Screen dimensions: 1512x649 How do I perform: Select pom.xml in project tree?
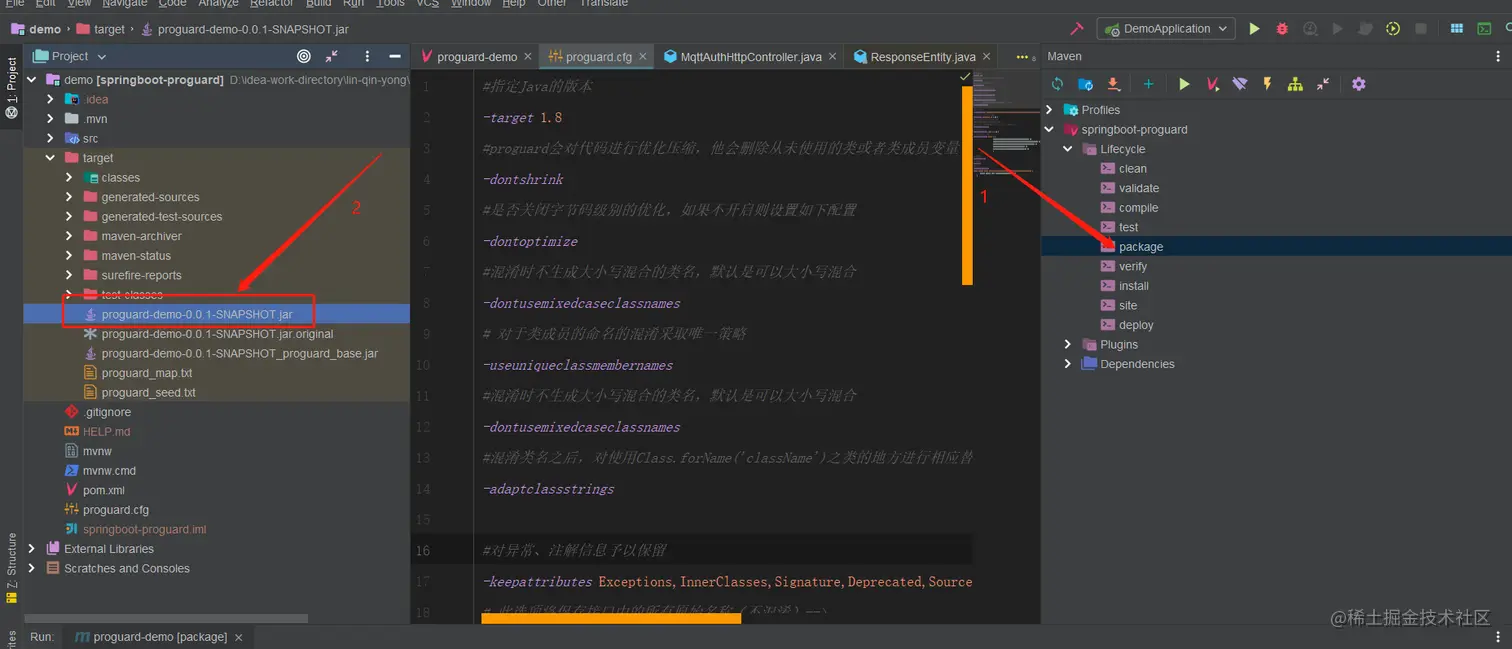[104, 490]
